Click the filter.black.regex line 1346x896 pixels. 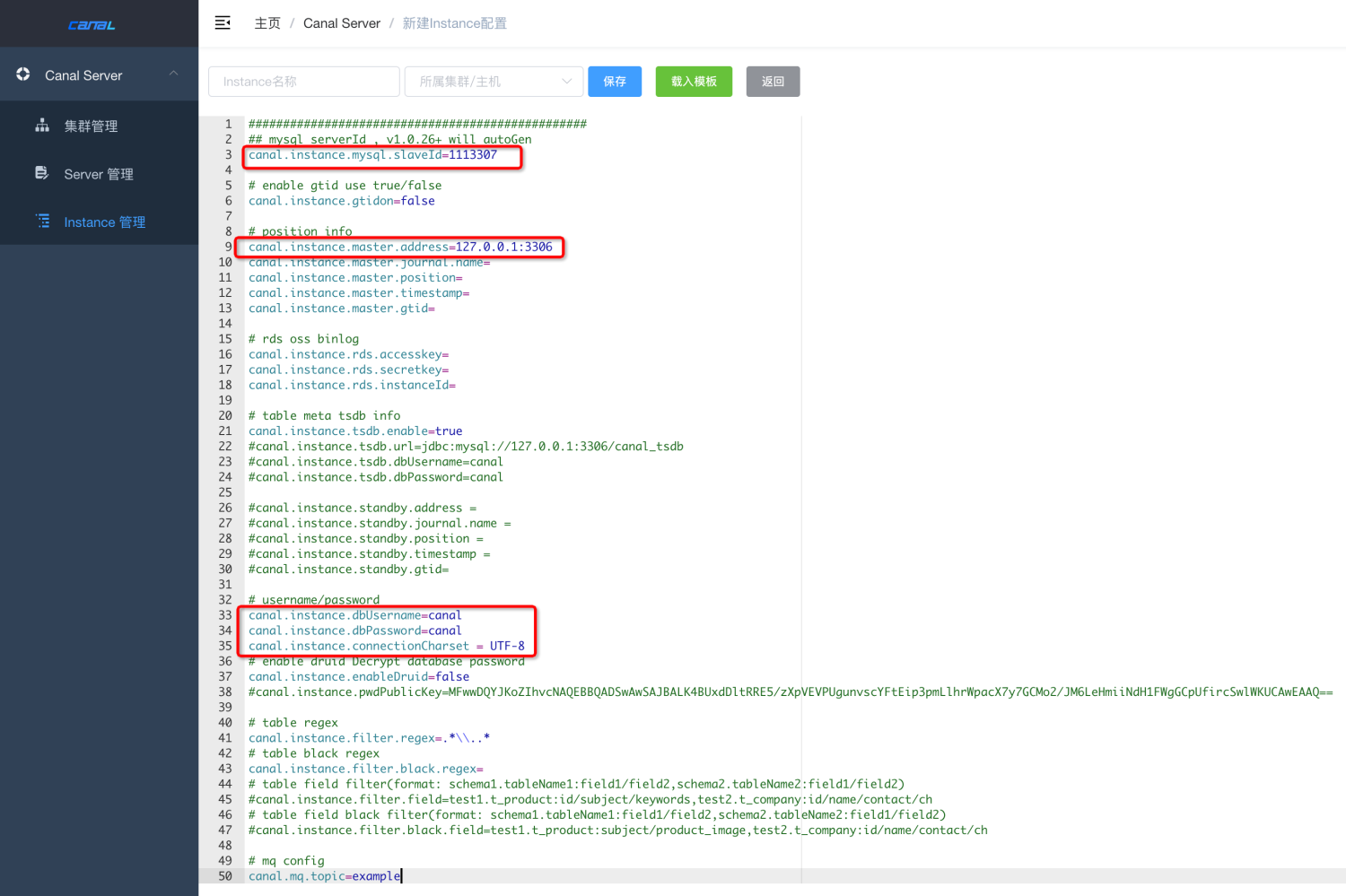pos(366,769)
